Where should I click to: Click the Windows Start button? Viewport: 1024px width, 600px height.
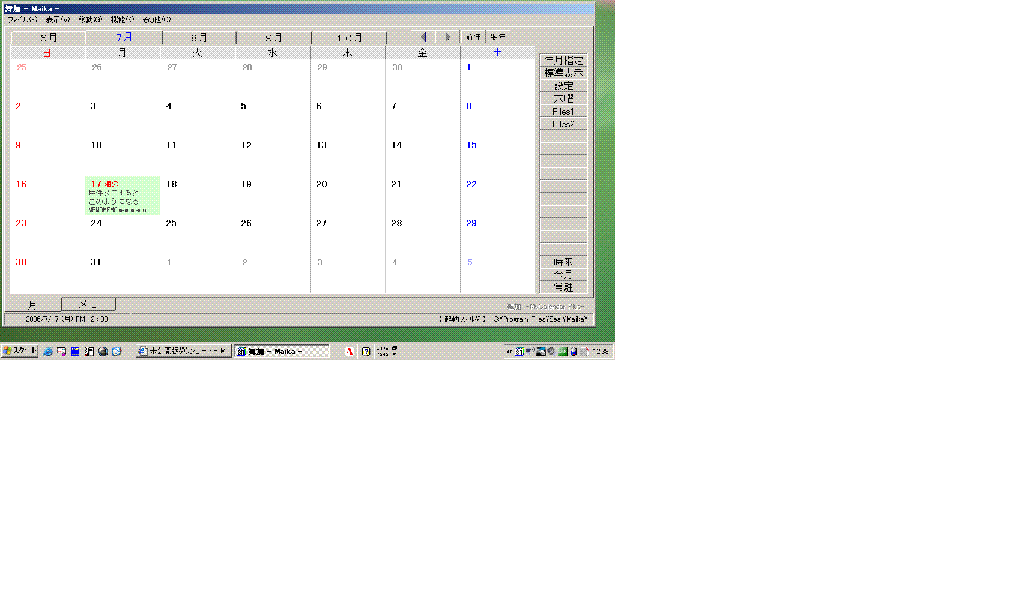click(19, 352)
